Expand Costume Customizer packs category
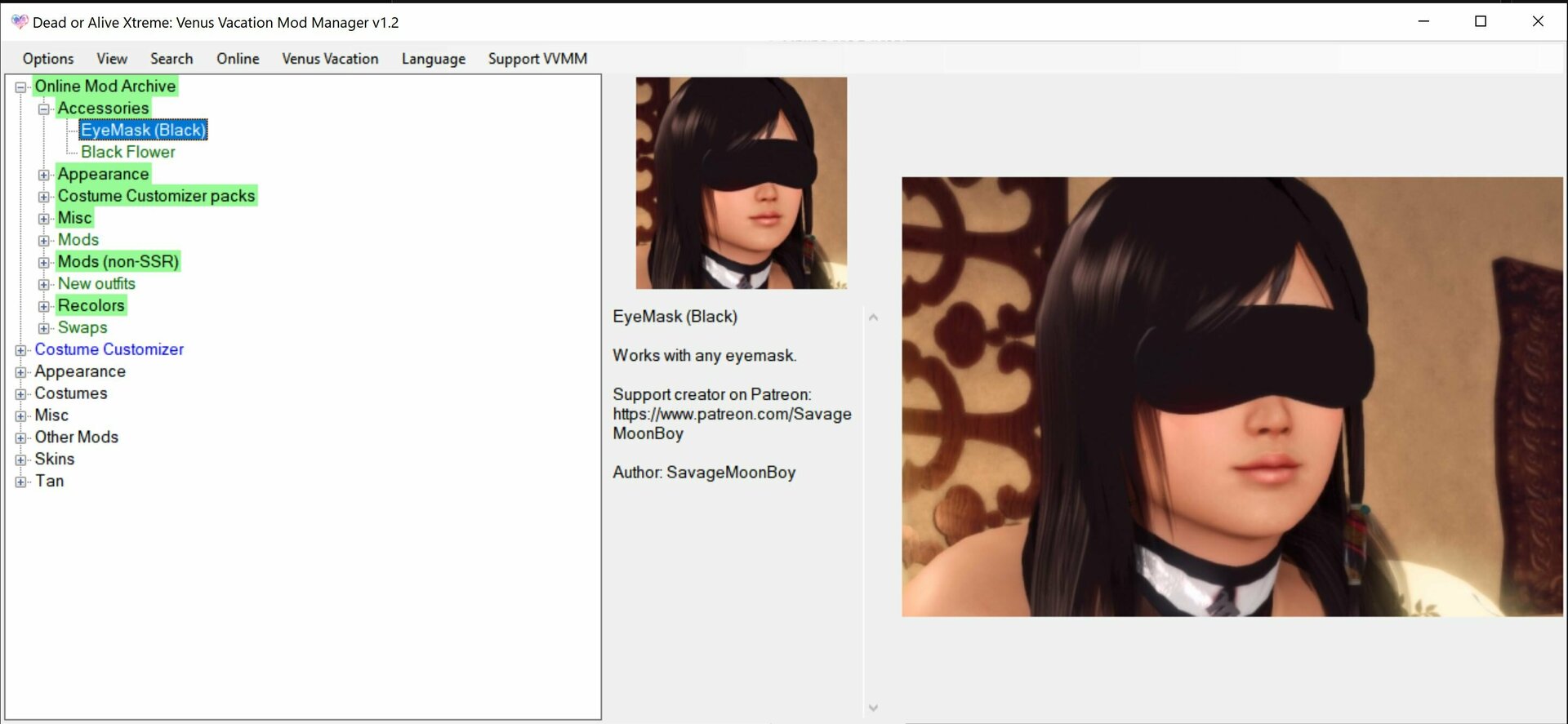This screenshot has width=1568, height=724. click(x=44, y=197)
